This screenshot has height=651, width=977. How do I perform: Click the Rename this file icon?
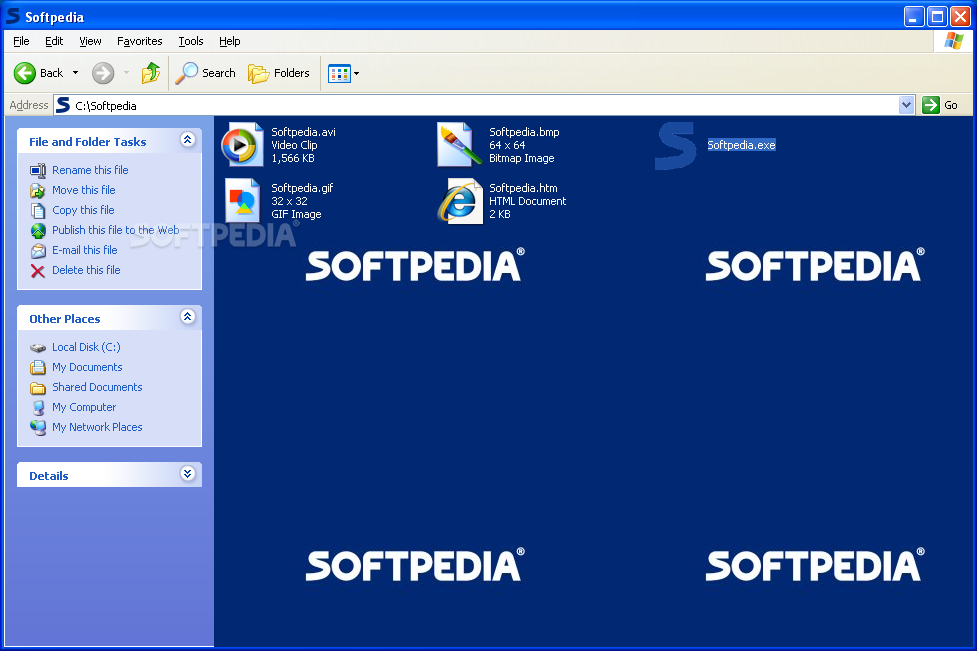click(x=38, y=171)
